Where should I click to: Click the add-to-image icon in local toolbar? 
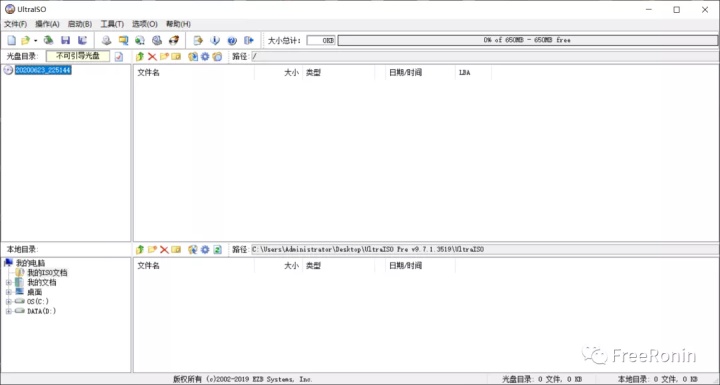point(193,249)
